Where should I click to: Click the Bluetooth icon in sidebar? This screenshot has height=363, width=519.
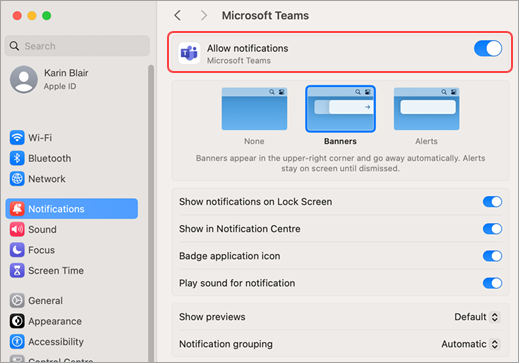pos(17,158)
